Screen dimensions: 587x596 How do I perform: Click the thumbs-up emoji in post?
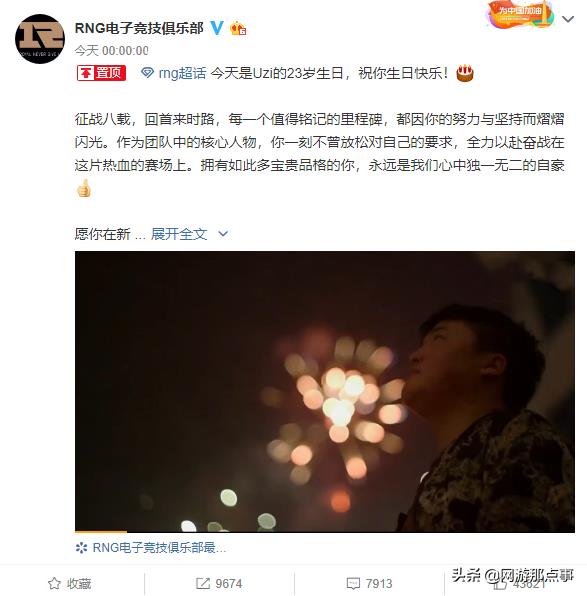[84, 188]
